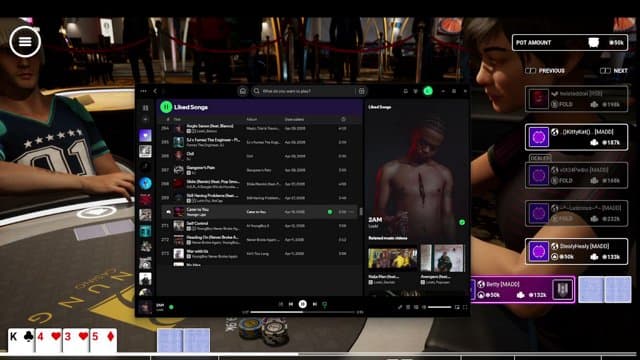Open the blue circular playlist in the sidebar
The height and width of the screenshot is (360, 640).
coord(145,183)
